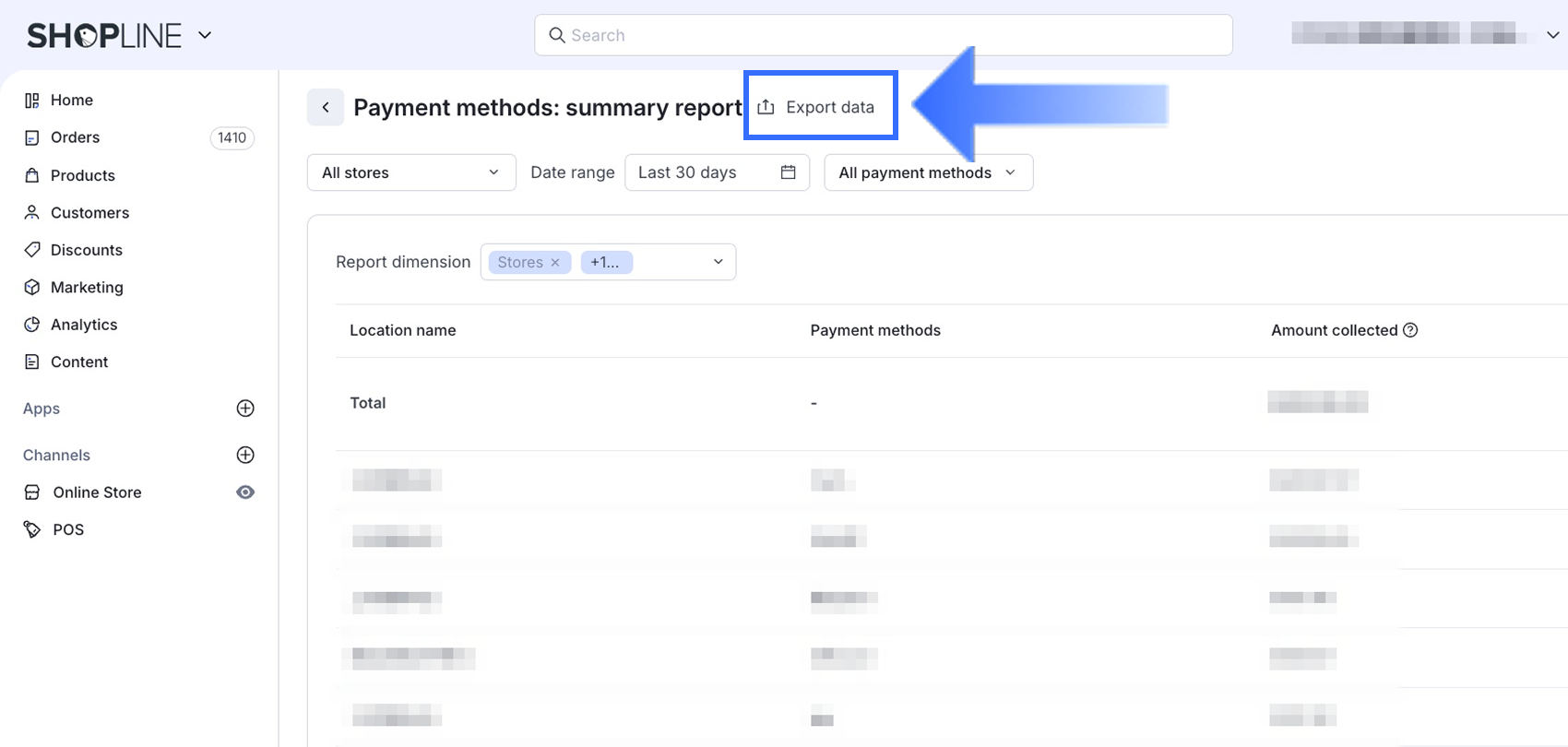The width and height of the screenshot is (1568, 747).
Task: Open Analytics in the sidebar
Action: click(x=84, y=325)
